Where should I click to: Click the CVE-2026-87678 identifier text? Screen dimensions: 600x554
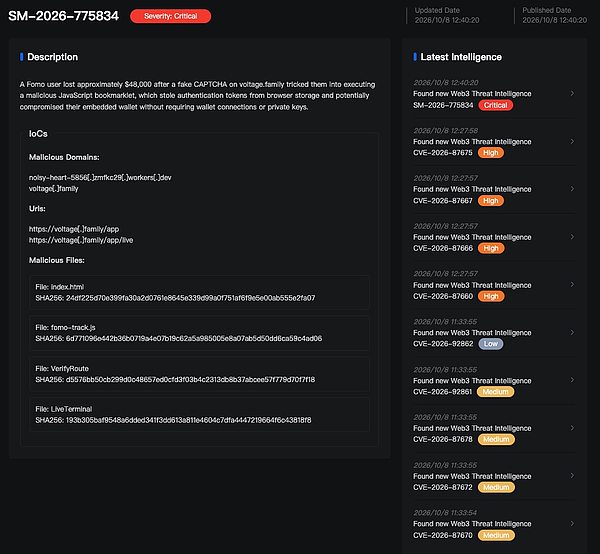pyautogui.click(x=443, y=439)
